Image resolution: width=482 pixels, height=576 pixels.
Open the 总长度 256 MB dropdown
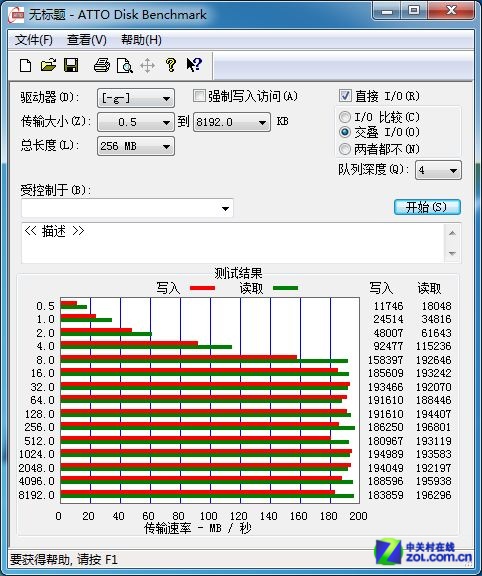pos(136,146)
